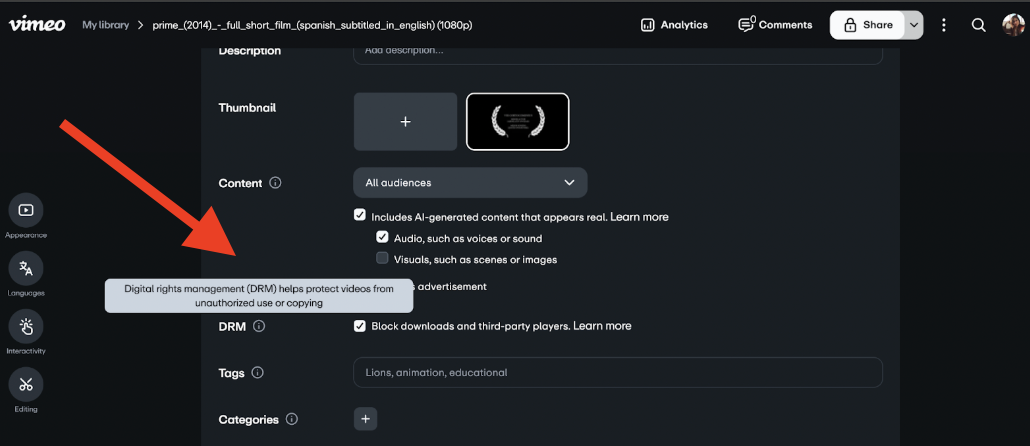Open the All audiences dropdown
Screen dimensions: 1030x446
pyautogui.click(x=470, y=183)
